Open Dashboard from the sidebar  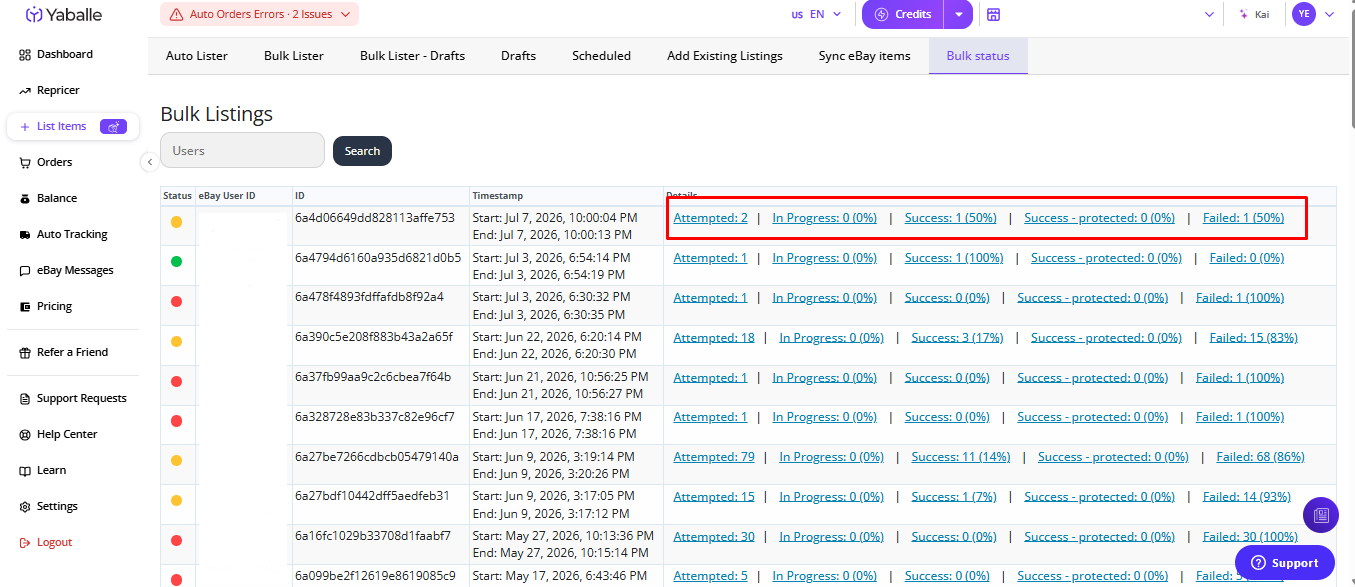[65, 54]
